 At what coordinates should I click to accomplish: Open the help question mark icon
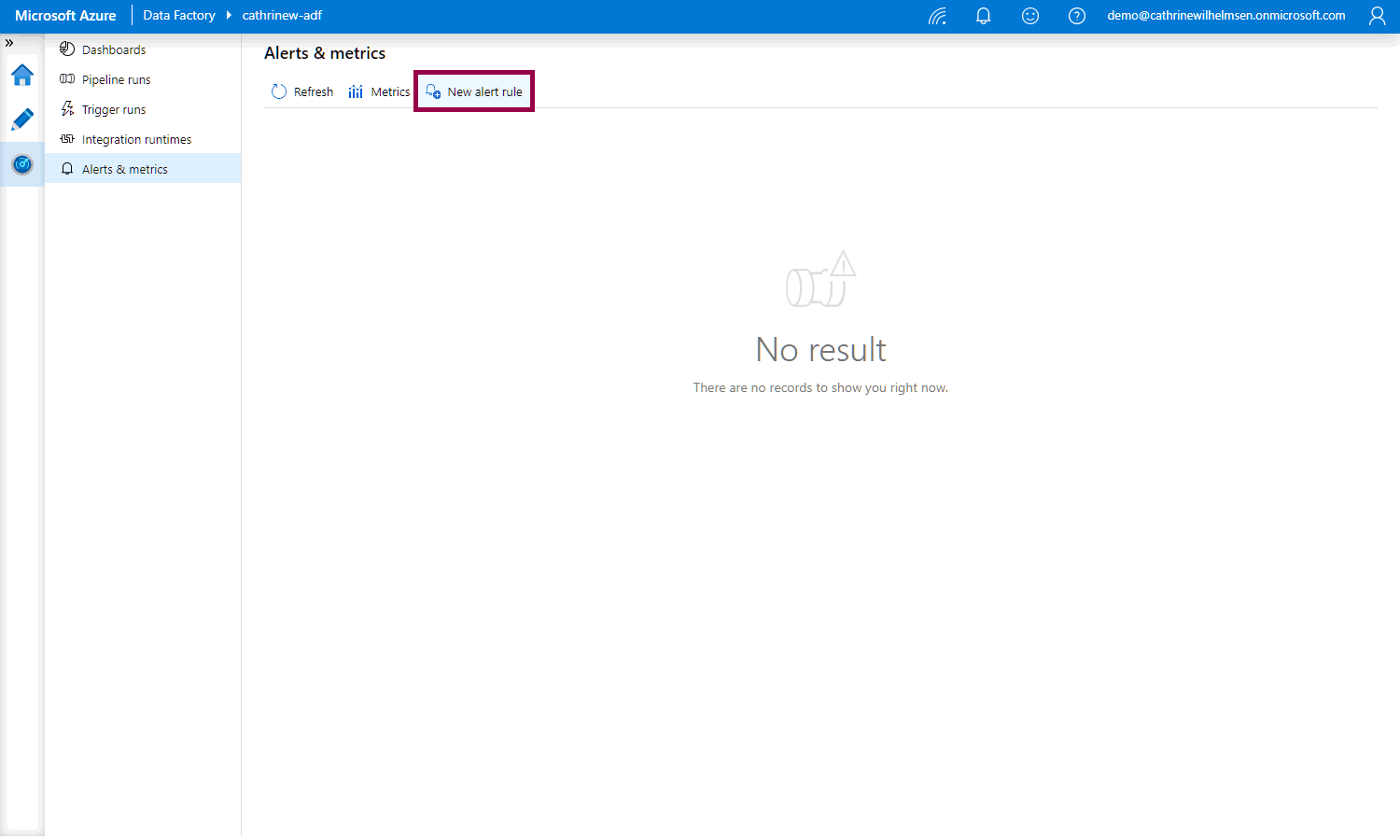coord(1077,16)
